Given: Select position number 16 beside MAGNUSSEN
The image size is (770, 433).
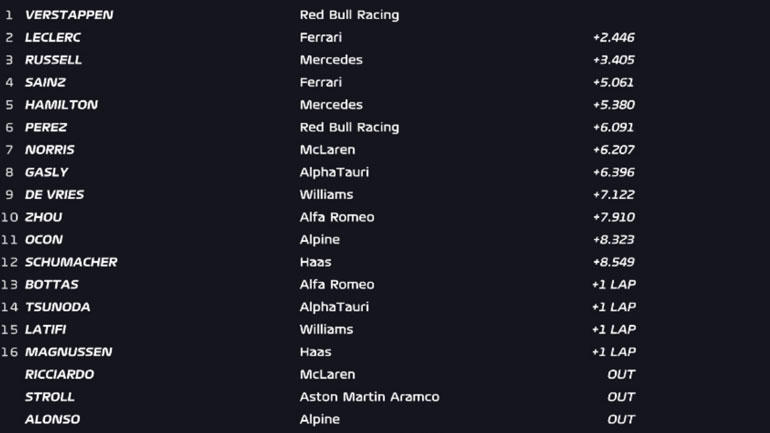Looking at the screenshot, I should (9, 352).
